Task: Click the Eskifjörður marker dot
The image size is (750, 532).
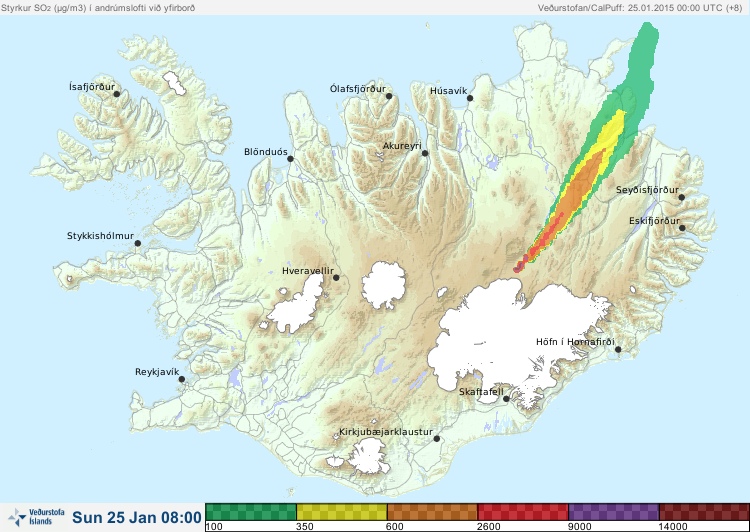Action: pyautogui.click(x=682, y=228)
